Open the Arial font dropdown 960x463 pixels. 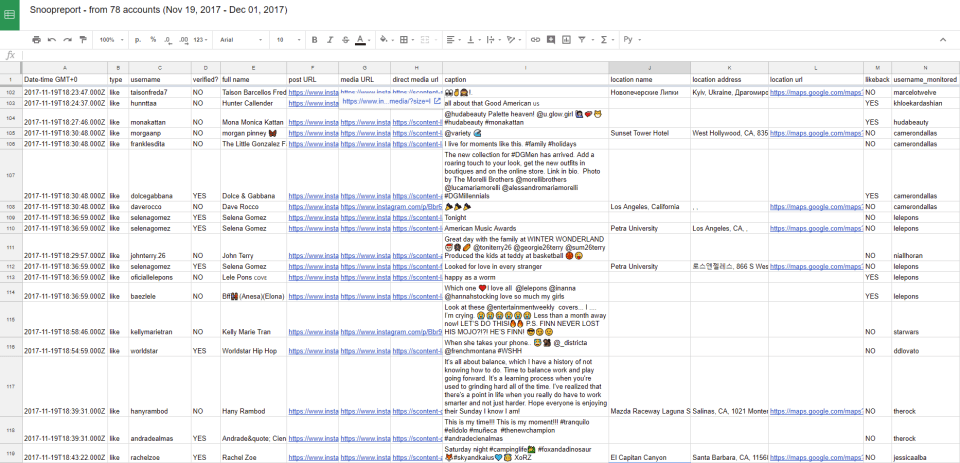240,40
